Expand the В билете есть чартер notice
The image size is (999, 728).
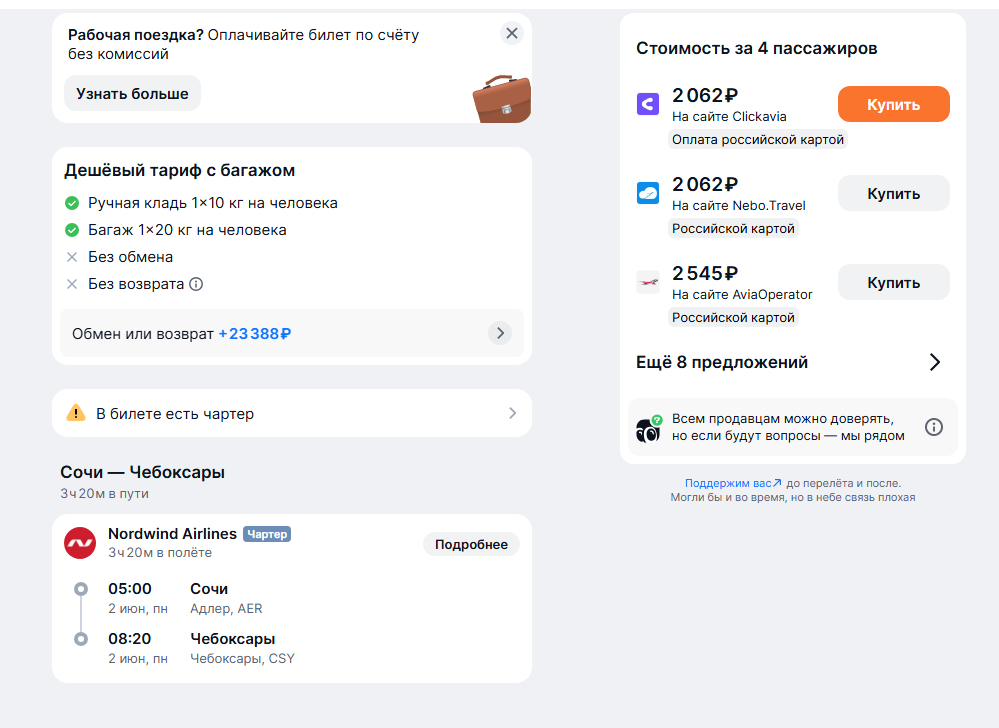pos(292,413)
